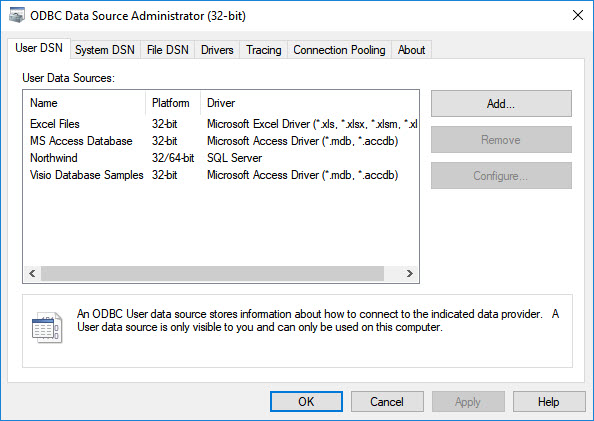The width and height of the screenshot is (594, 421).
Task: Click the SQL Server driver cell
Action: pyautogui.click(x=234, y=158)
